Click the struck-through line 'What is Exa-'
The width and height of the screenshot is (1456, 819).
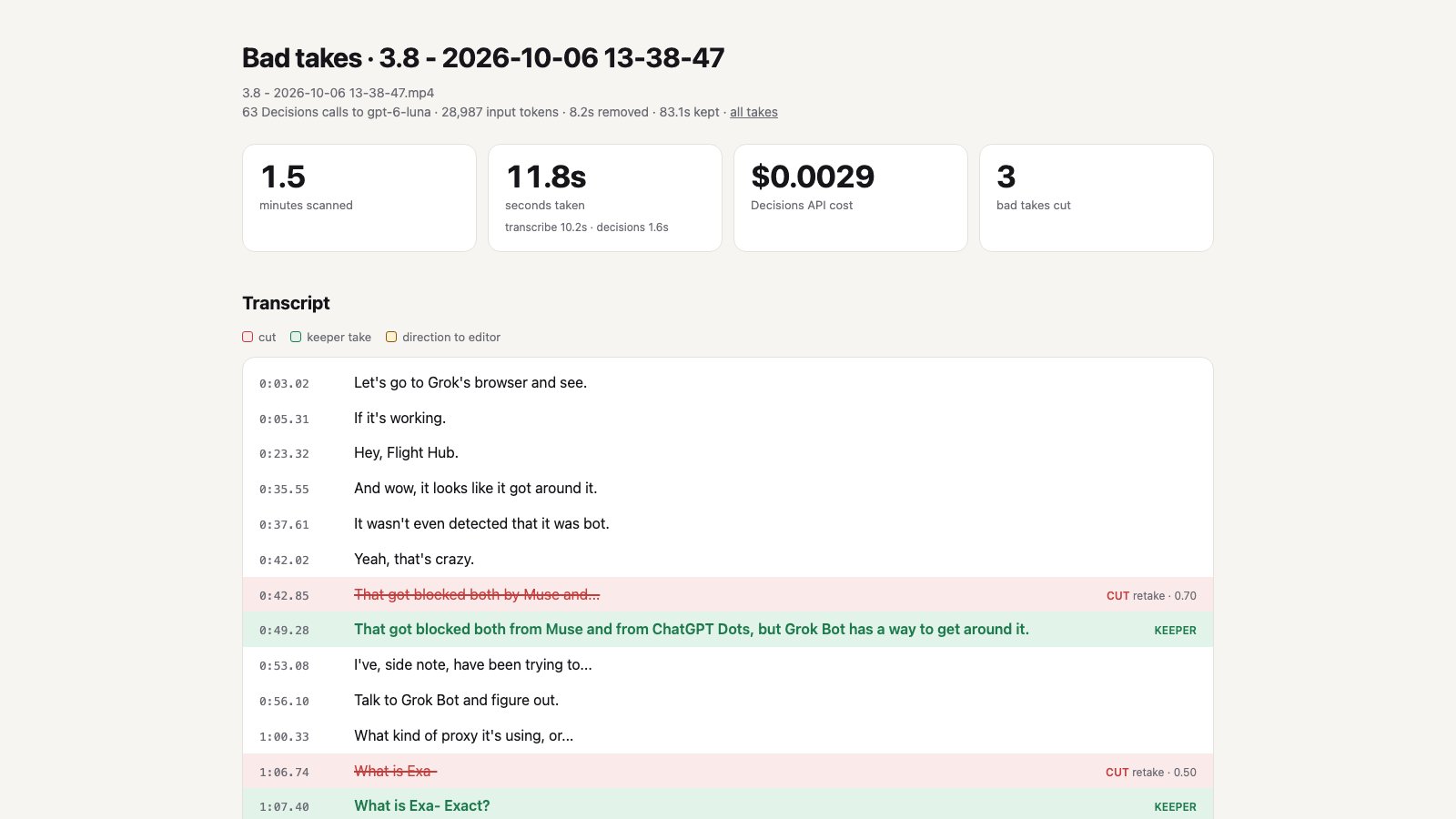click(x=395, y=771)
